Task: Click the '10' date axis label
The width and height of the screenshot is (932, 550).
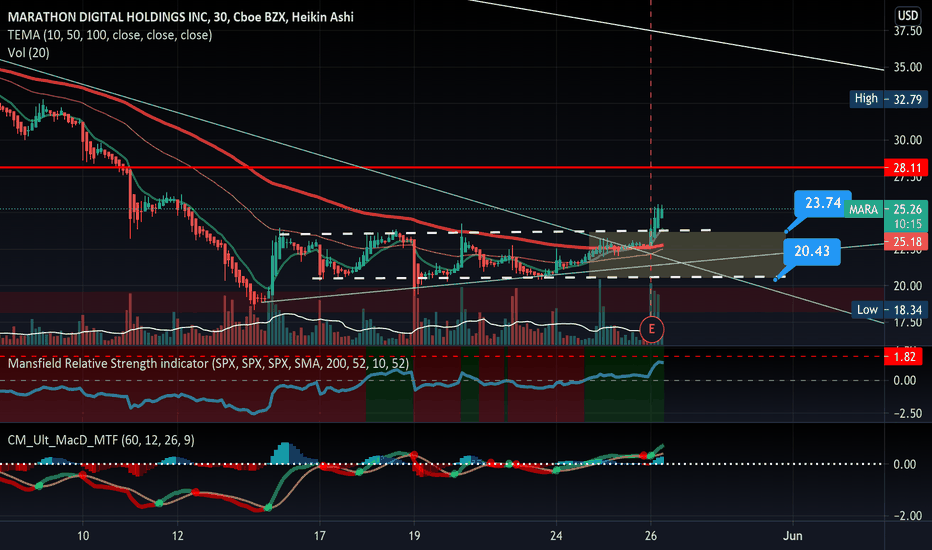Action: [x=83, y=536]
